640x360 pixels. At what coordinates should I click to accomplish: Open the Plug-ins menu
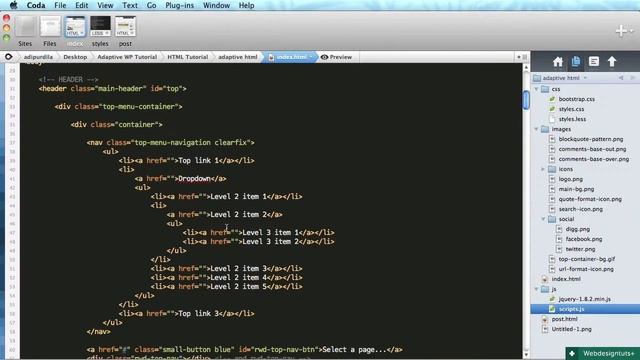[x=180, y=5]
